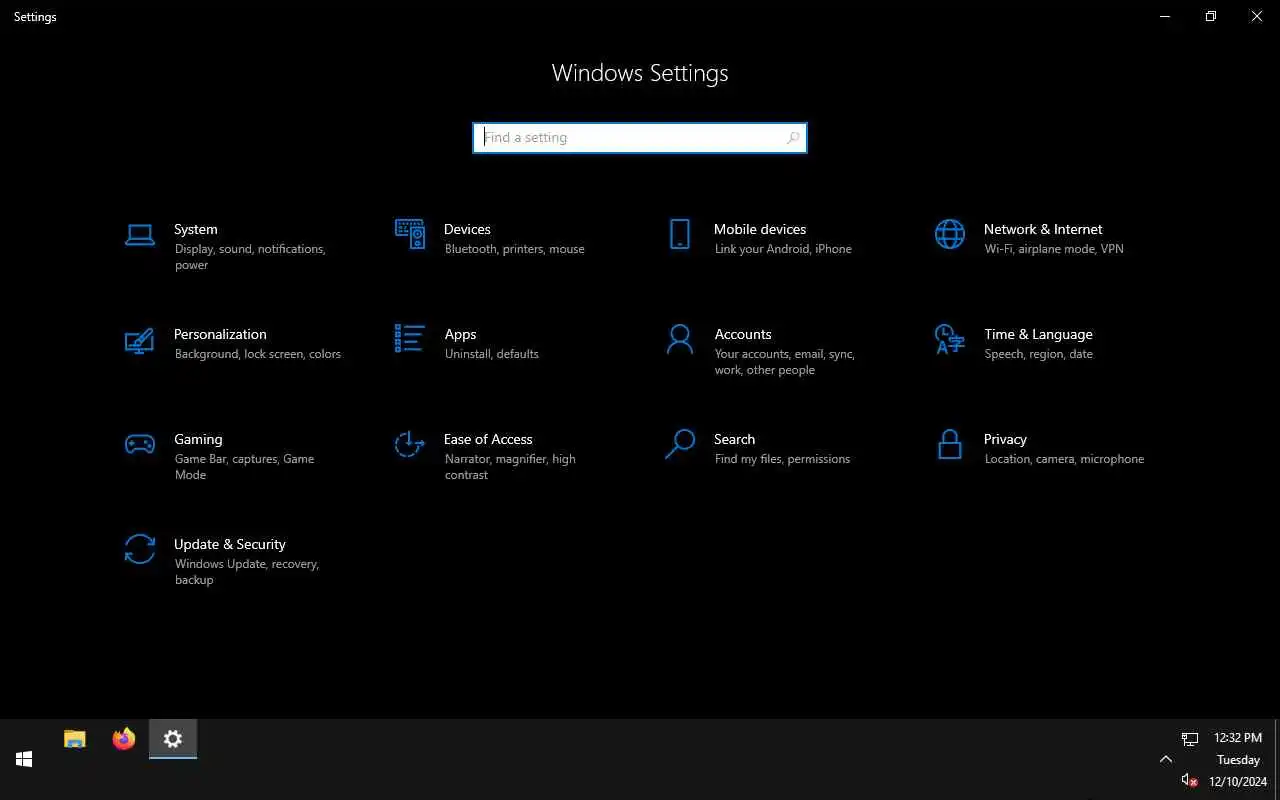Image resolution: width=1280 pixels, height=800 pixels.
Task: Click 'Background, lock screen, colors' description
Action: 258,354
